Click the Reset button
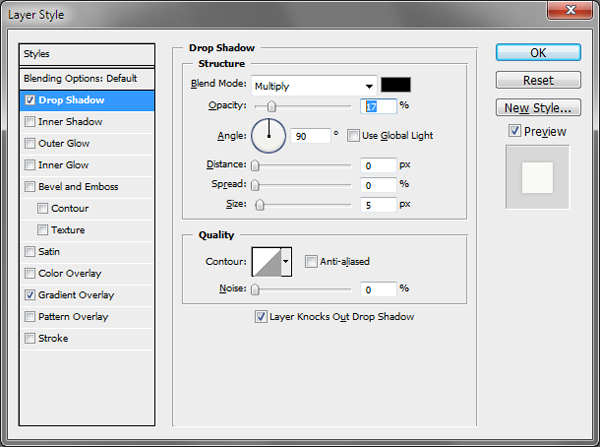Screen dimensions: 600x447 click(x=538, y=80)
